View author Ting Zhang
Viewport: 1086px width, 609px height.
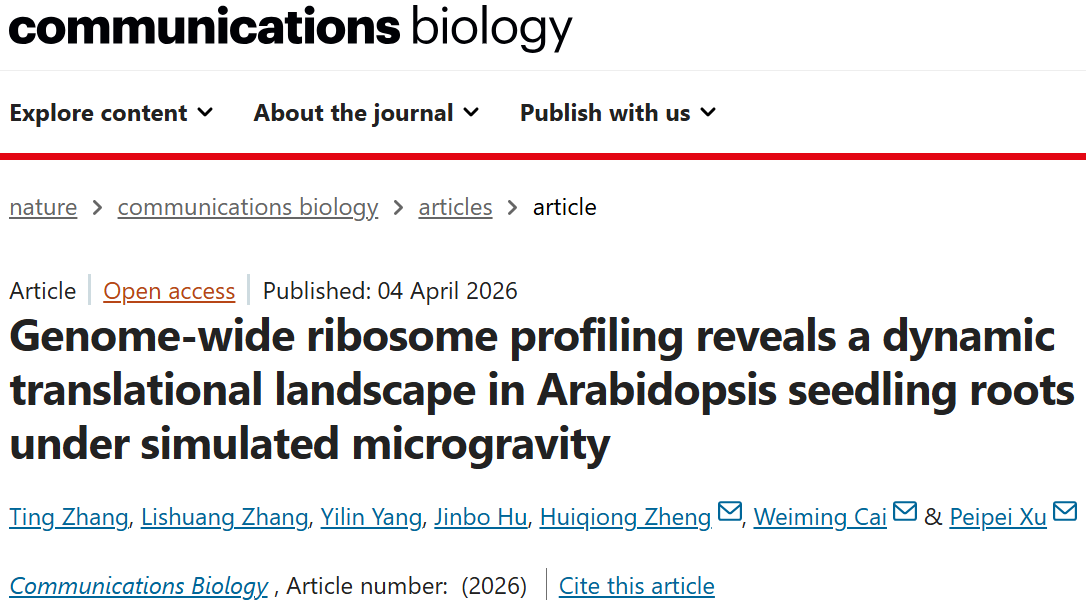[x=69, y=517]
